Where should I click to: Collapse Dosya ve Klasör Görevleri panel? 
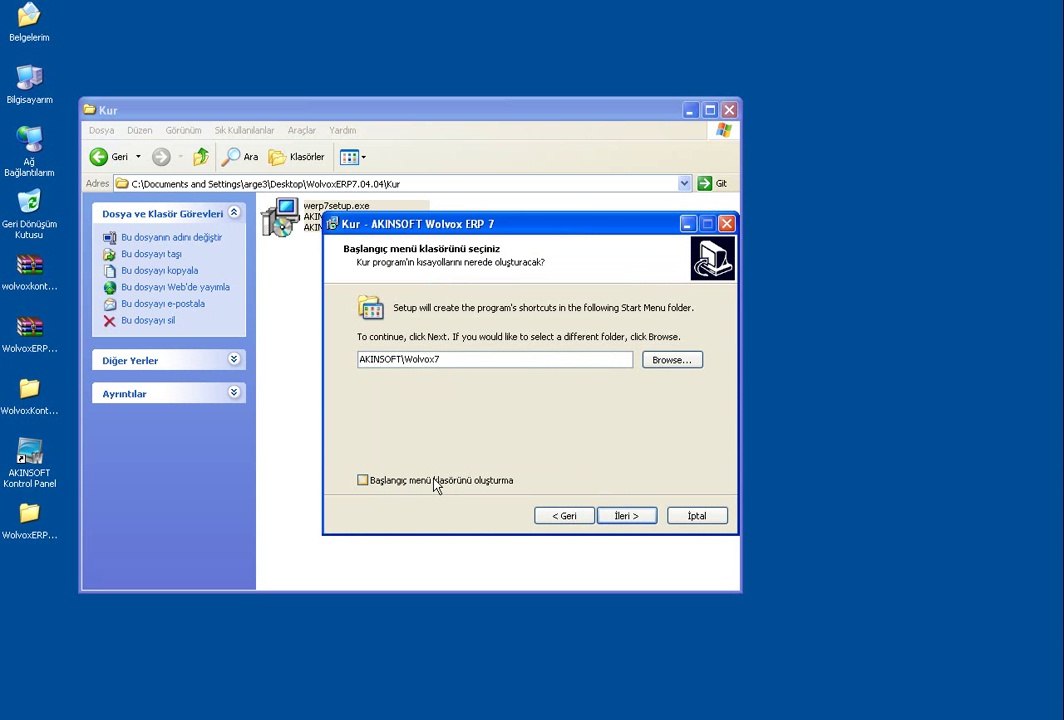coord(234,212)
